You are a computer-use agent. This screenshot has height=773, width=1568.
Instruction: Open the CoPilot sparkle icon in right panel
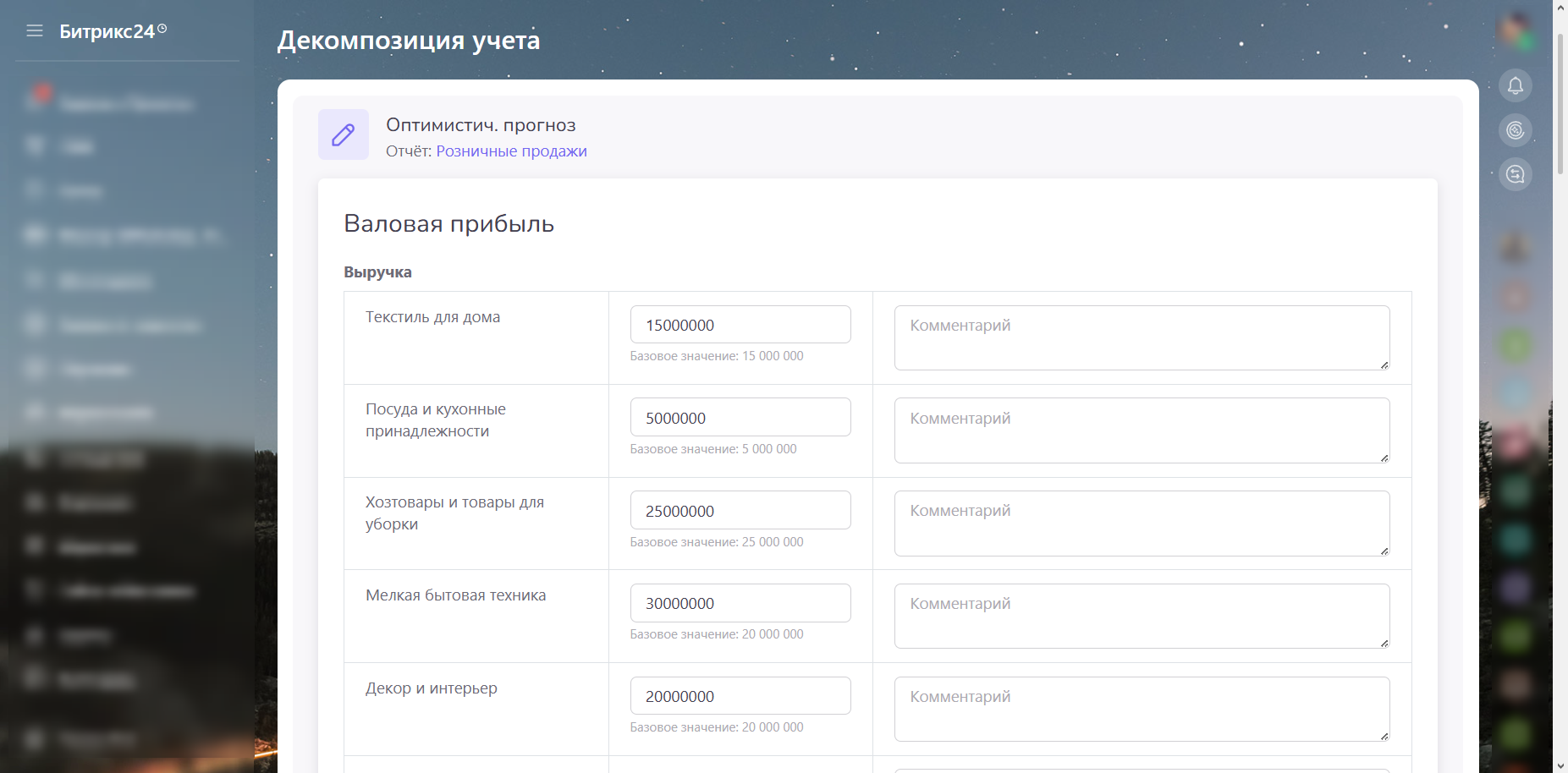pyautogui.click(x=1515, y=130)
